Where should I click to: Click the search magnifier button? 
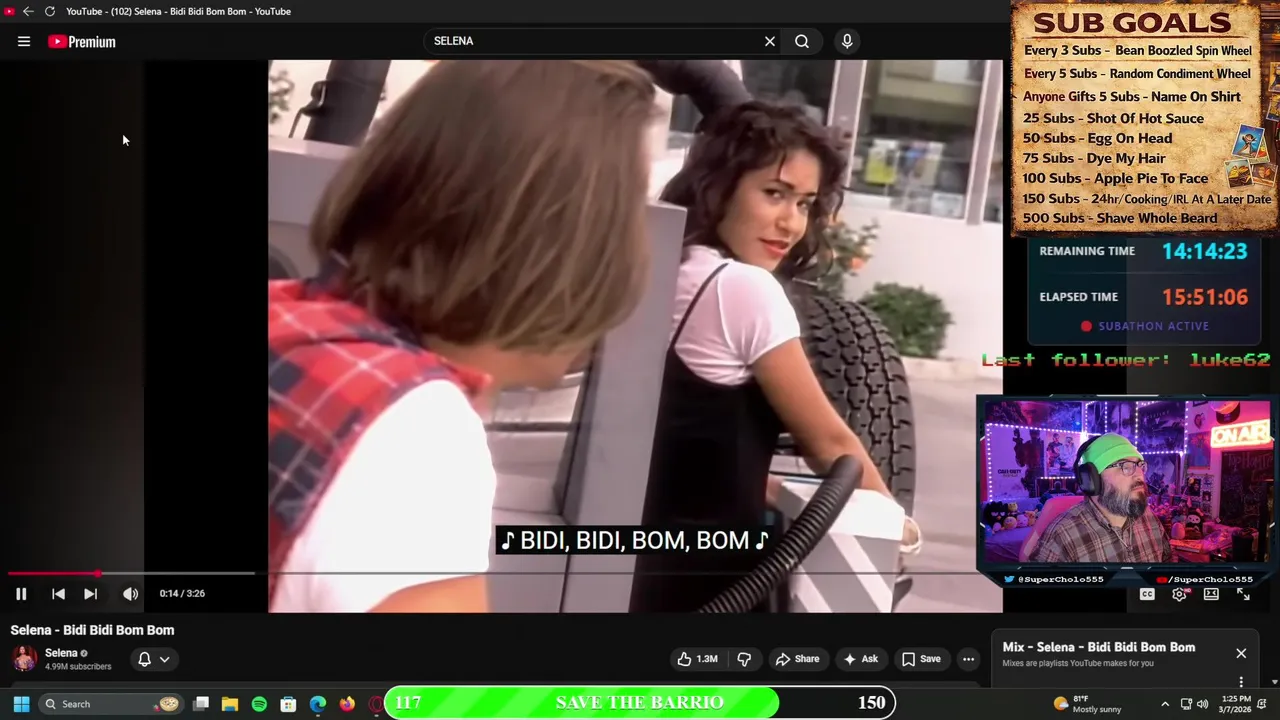pyautogui.click(x=802, y=41)
